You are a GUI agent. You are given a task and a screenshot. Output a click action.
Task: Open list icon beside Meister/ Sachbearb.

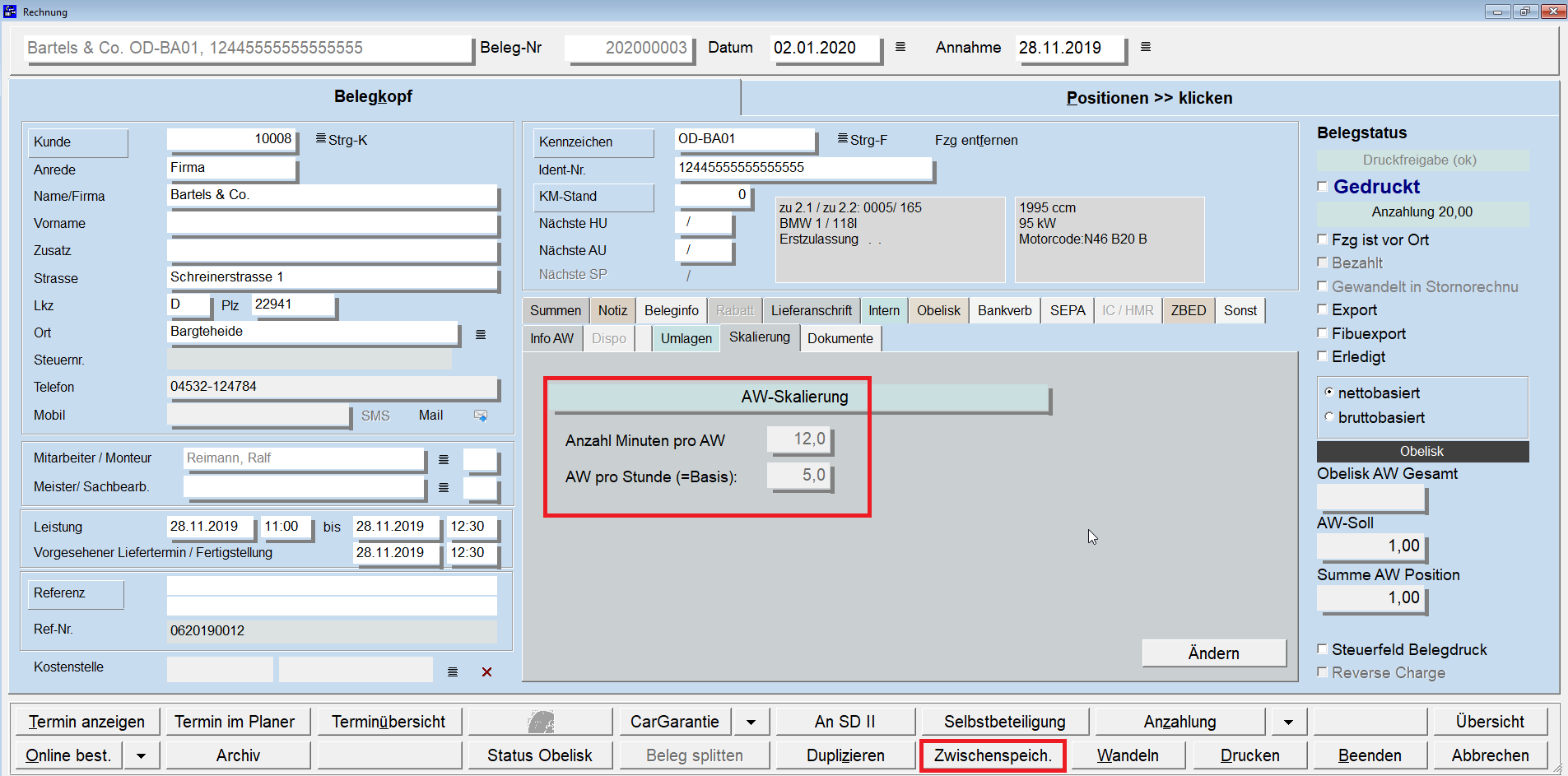(444, 488)
